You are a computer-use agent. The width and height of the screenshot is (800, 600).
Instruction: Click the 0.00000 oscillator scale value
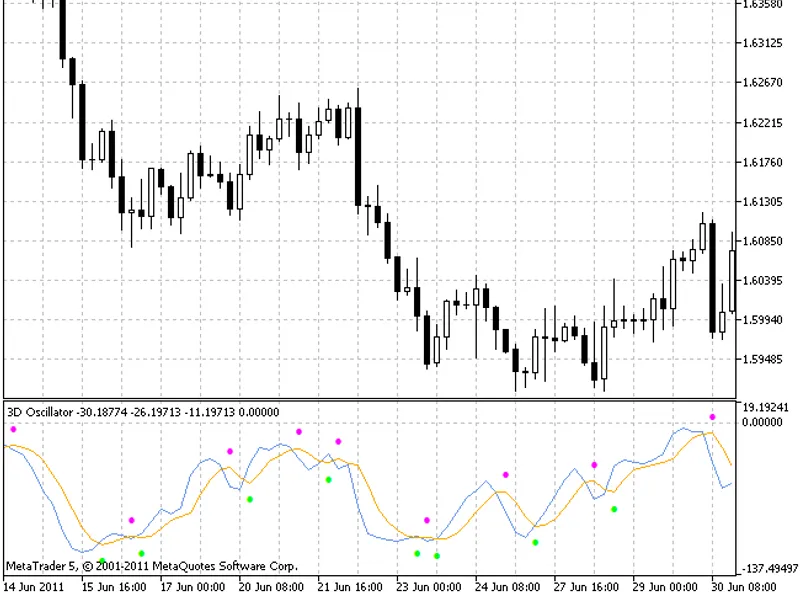click(762, 422)
